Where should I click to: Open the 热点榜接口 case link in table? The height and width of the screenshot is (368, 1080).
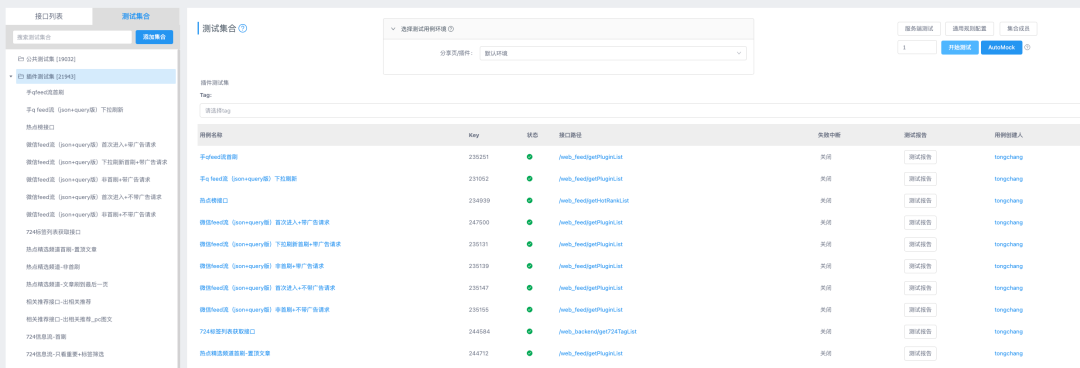[214, 201]
